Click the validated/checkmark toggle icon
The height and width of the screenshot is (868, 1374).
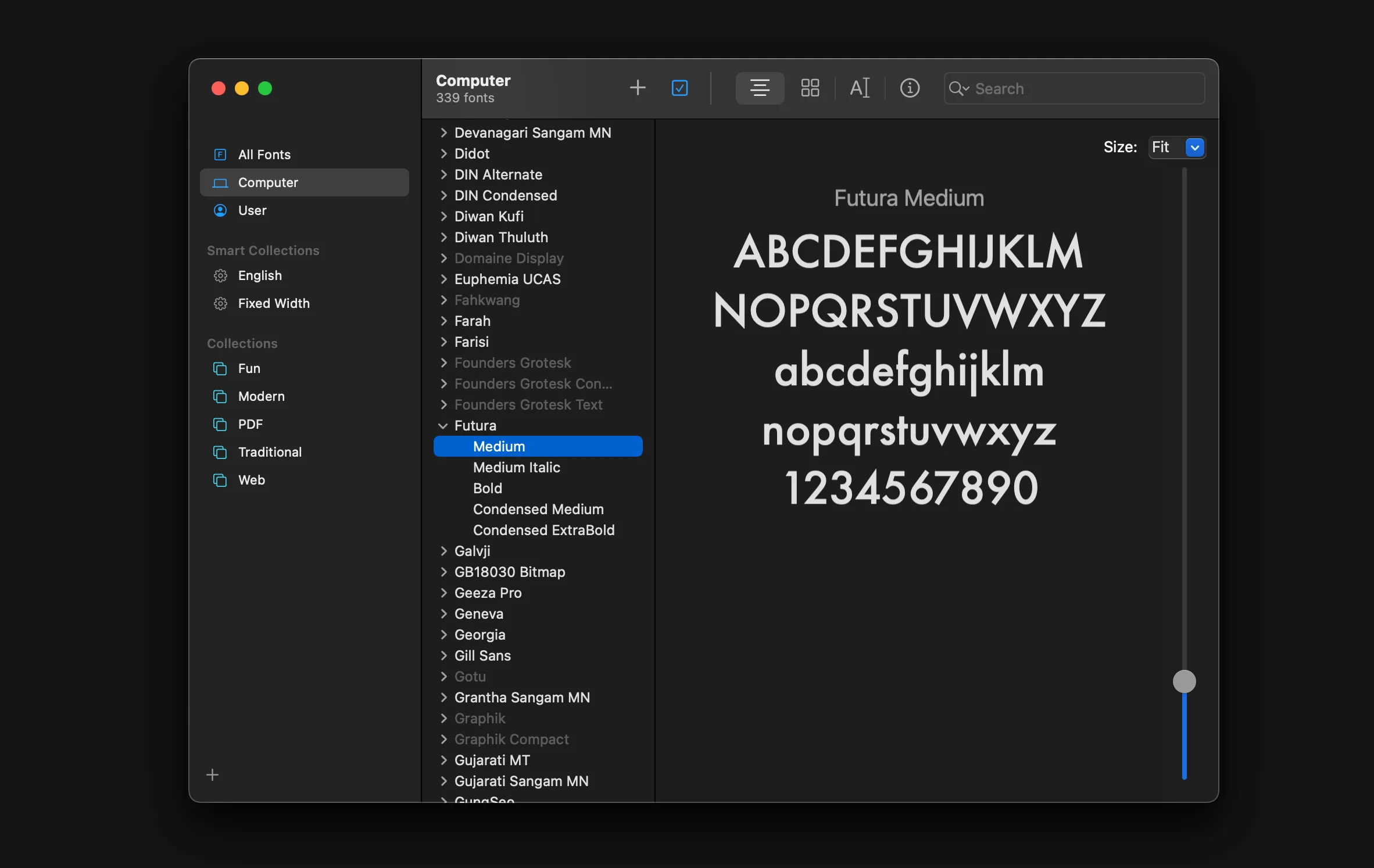pyautogui.click(x=679, y=88)
